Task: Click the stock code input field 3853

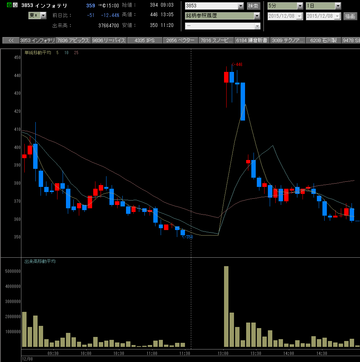Action: (x=212, y=6)
